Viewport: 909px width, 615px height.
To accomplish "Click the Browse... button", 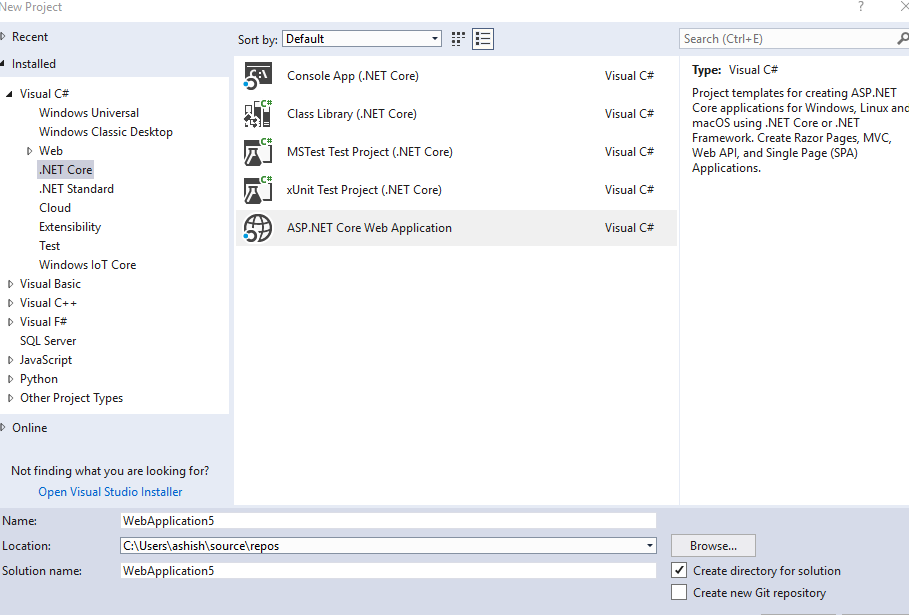I will 713,545.
